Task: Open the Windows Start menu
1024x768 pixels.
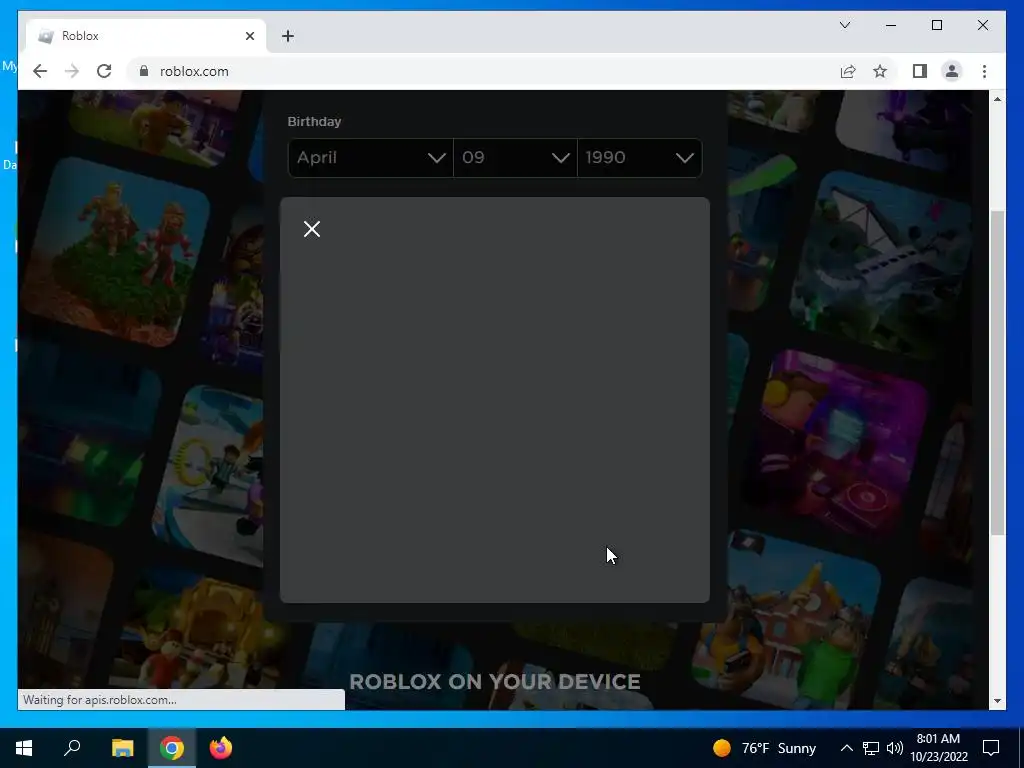Action: 24,748
